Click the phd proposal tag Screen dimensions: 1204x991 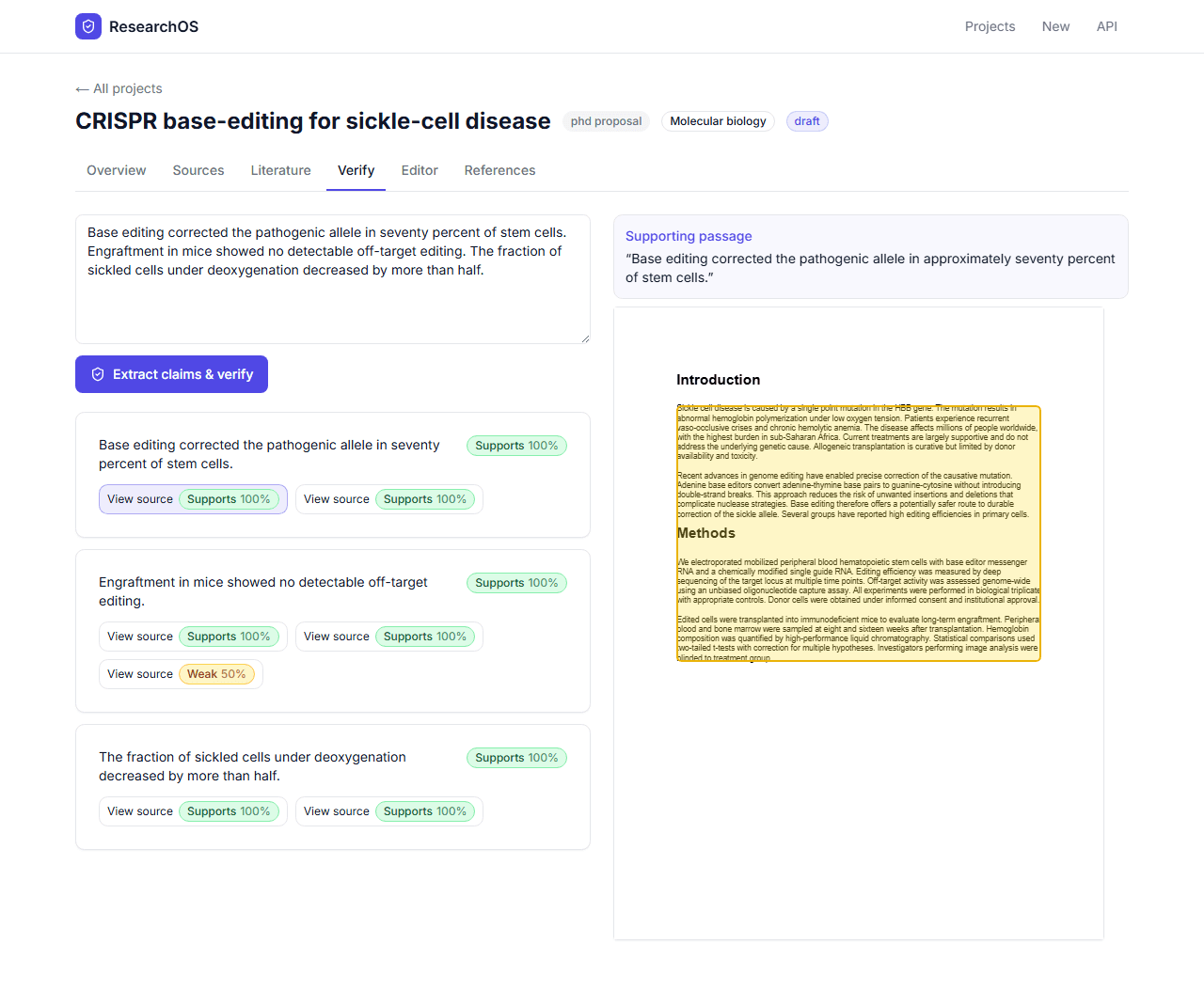coord(606,121)
